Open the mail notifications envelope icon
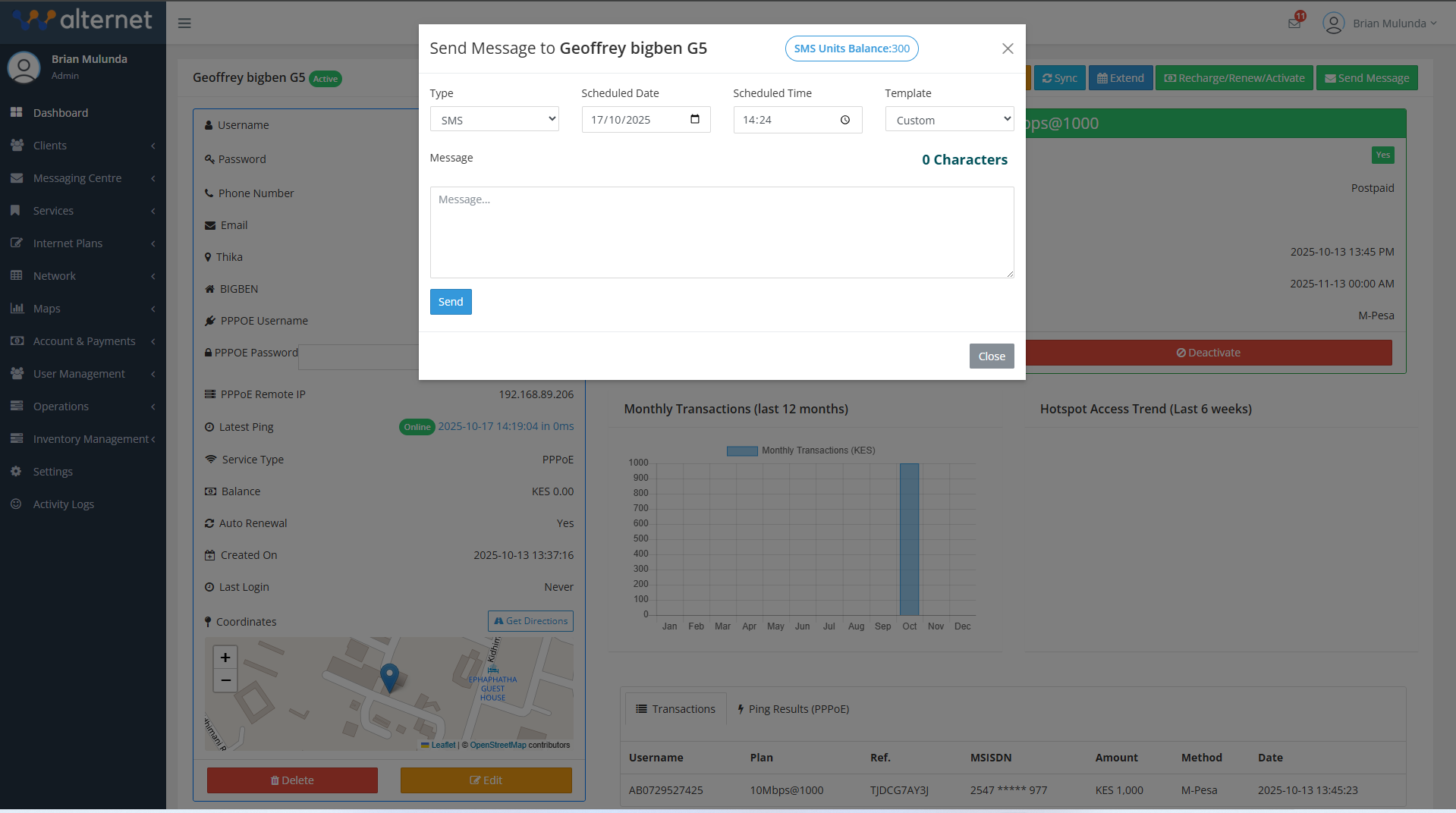The width and height of the screenshot is (1456, 813). coord(1294,23)
